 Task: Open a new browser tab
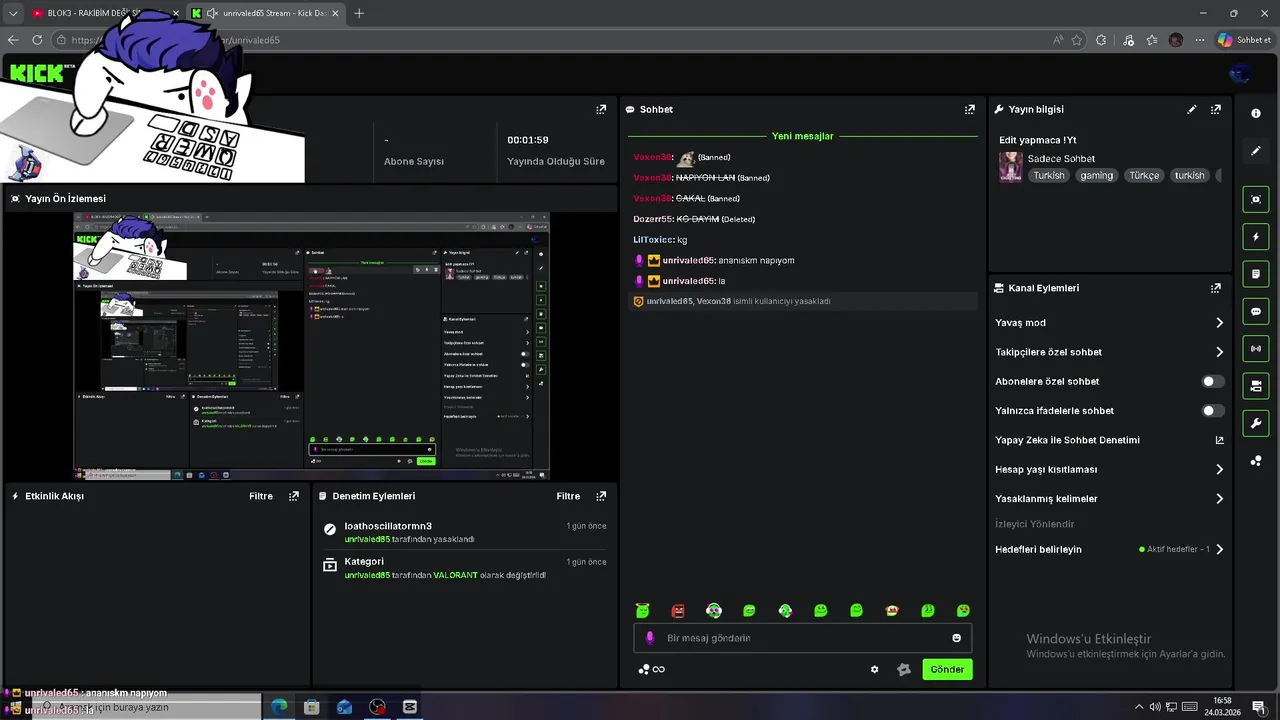359,13
